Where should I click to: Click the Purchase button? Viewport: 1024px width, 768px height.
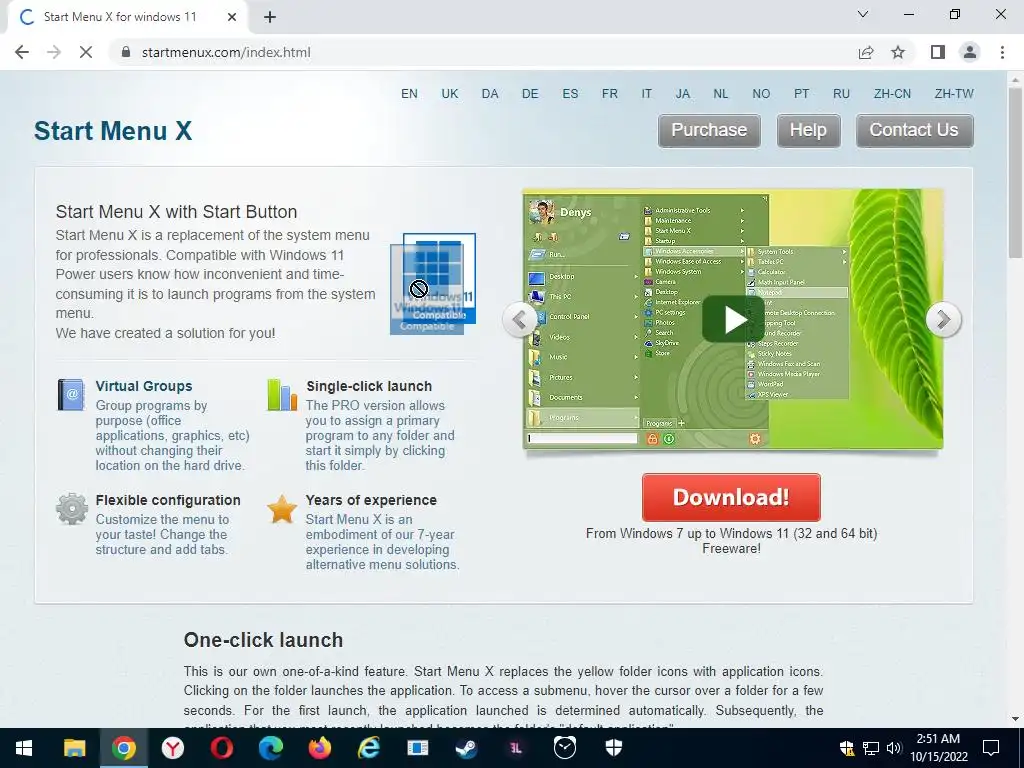[709, 131]
